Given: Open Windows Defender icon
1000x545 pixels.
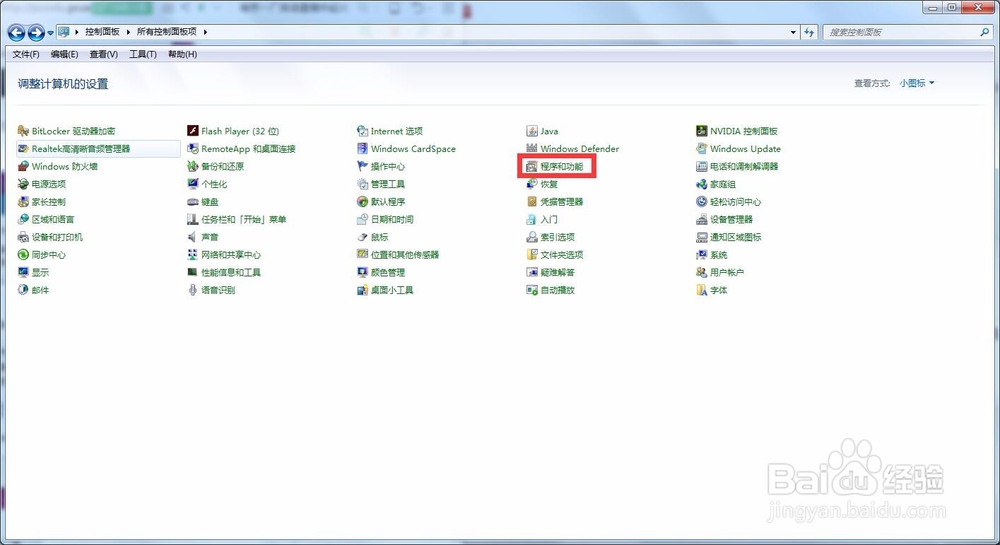Looking at the screenshot, I should 532,149.
